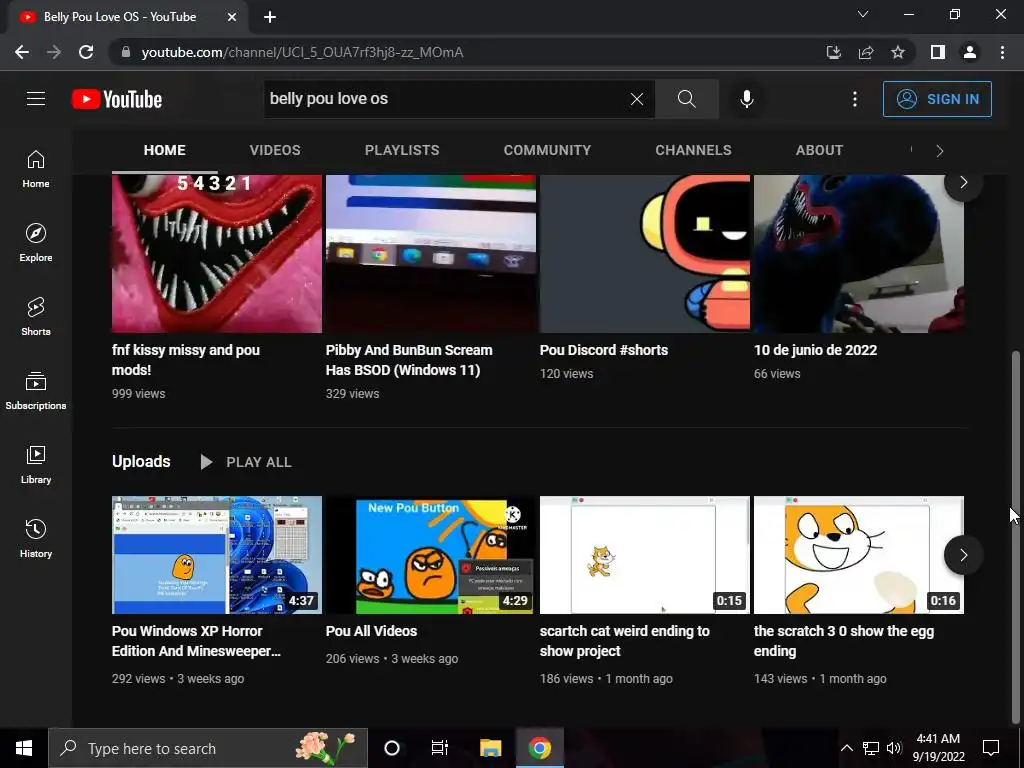Switch to the COMMUNITY tab
The image size is (1024, 768).
coord(547,150)
